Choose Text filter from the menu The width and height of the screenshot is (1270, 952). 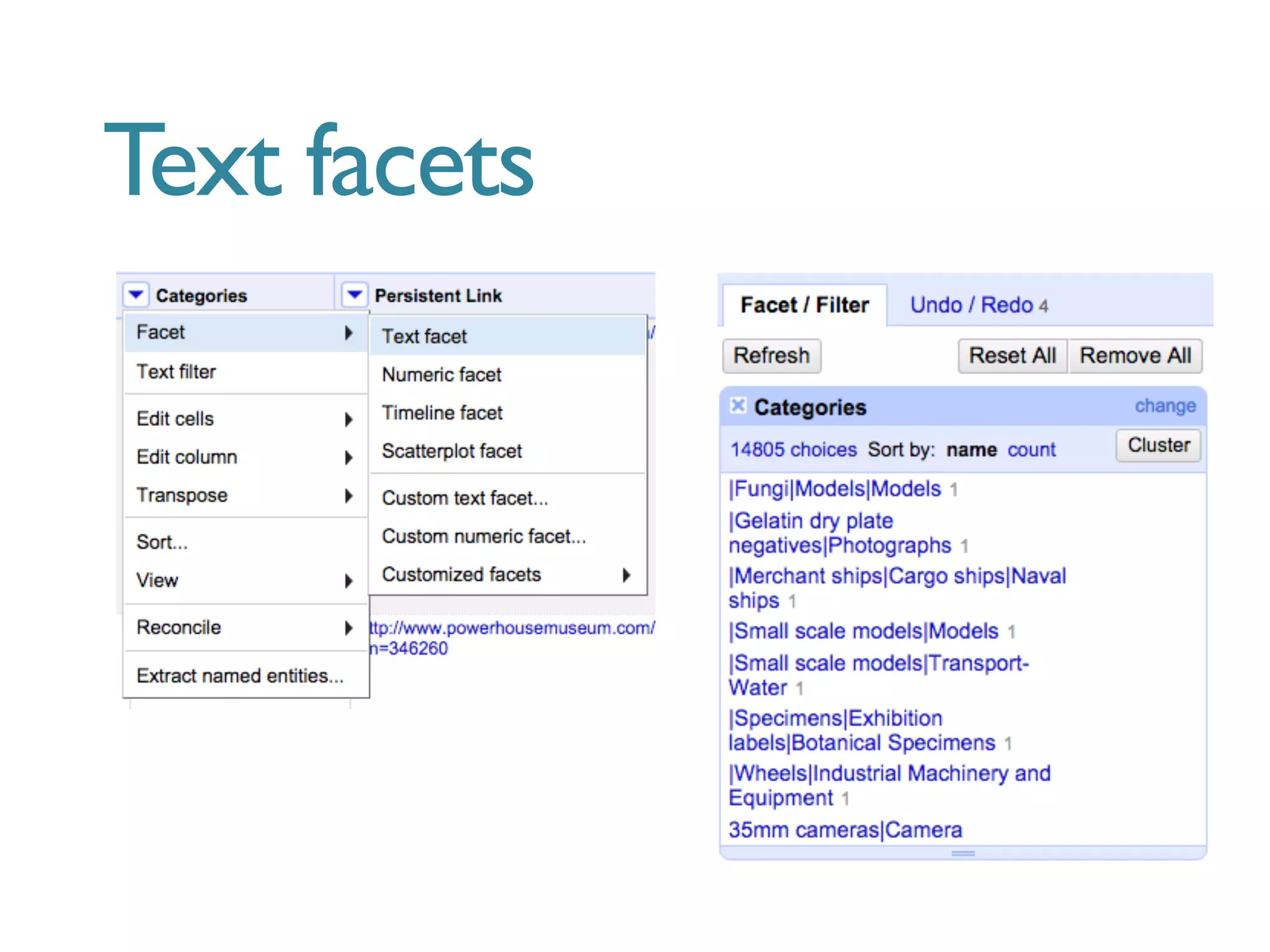click(246, 372)
